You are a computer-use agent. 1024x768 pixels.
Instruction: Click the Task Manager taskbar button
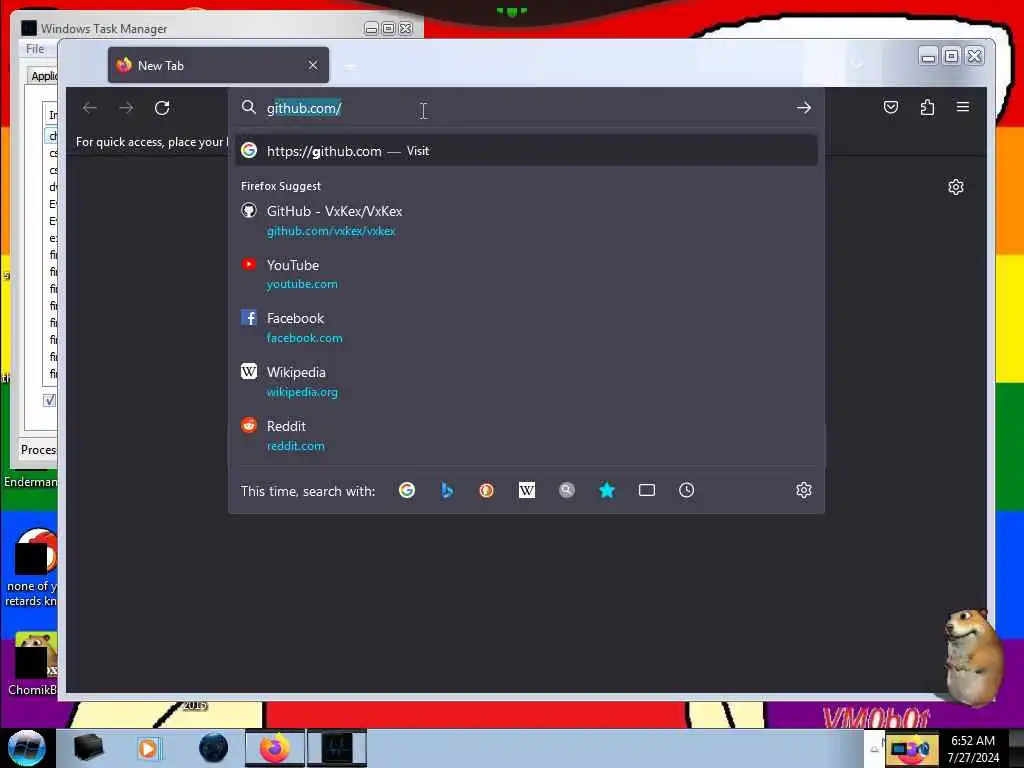coord(337,748)
